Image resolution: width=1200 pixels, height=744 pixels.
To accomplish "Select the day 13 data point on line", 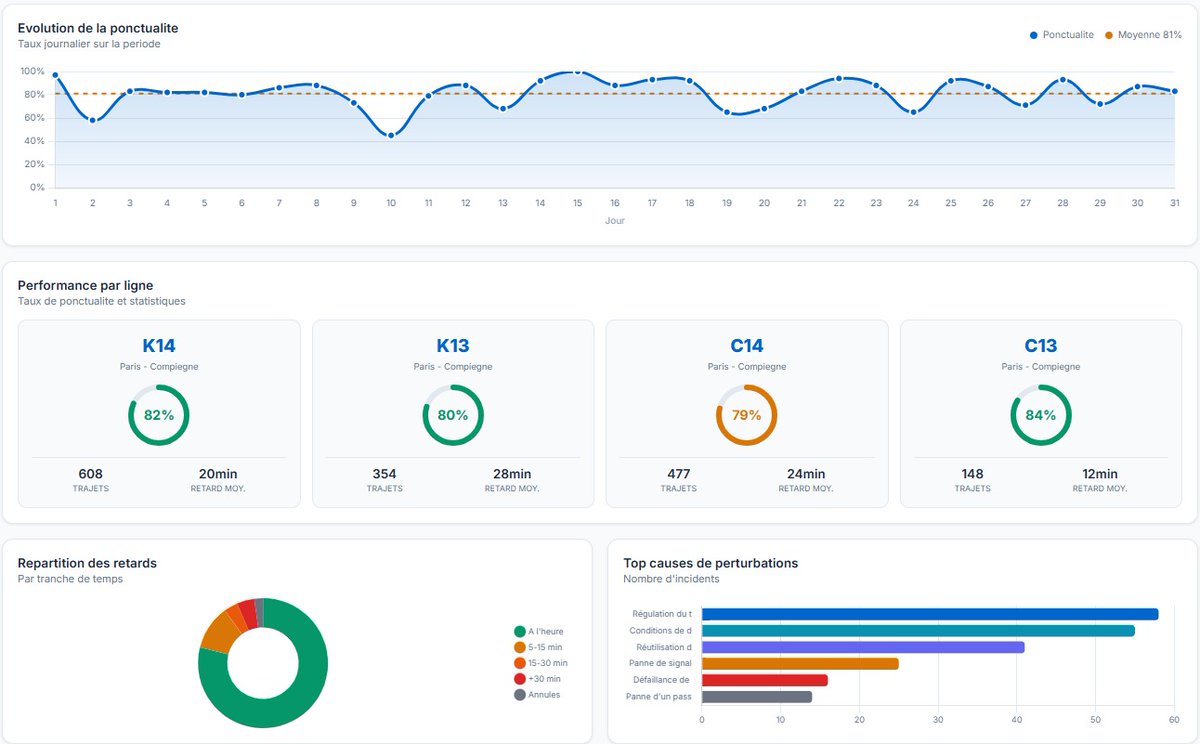I will tap(503, 108).
